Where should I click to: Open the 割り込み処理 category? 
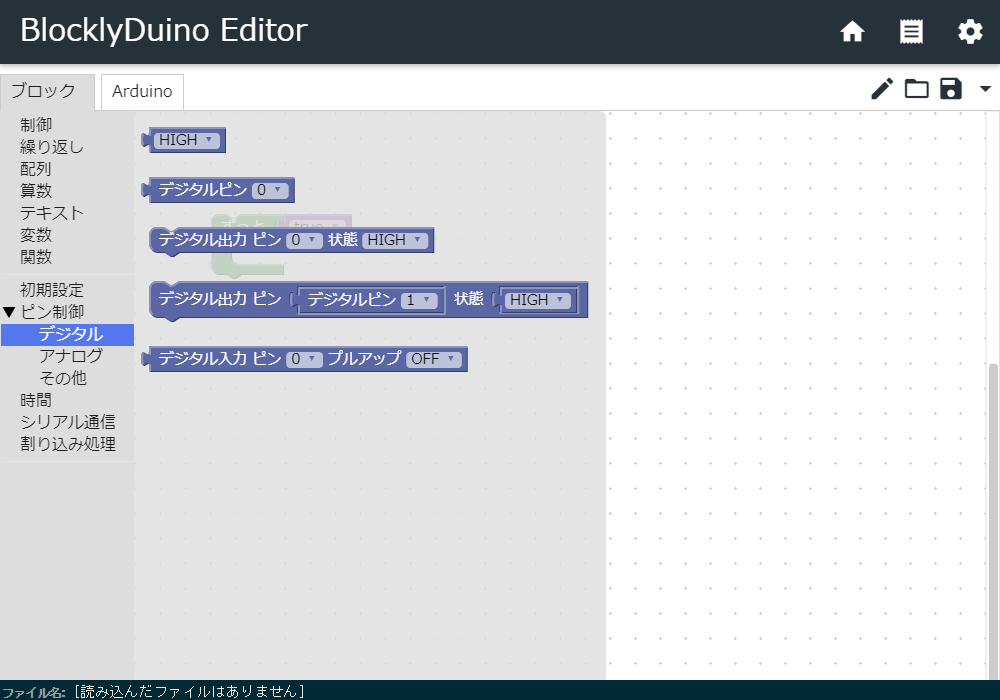[x=67, y=444]
